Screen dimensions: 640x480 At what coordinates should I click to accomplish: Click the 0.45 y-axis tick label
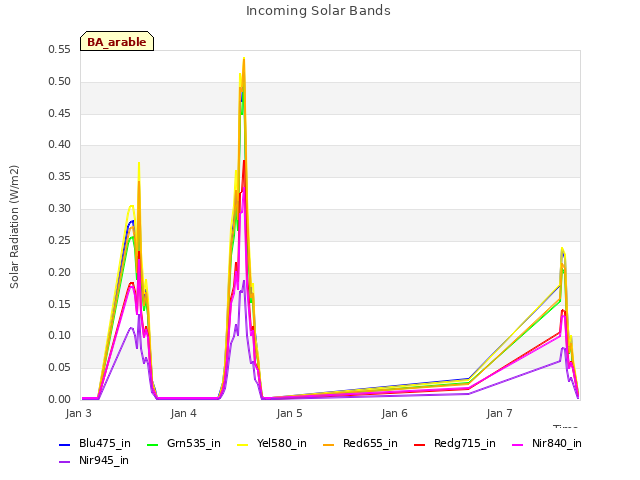click(x=60, y=113)
